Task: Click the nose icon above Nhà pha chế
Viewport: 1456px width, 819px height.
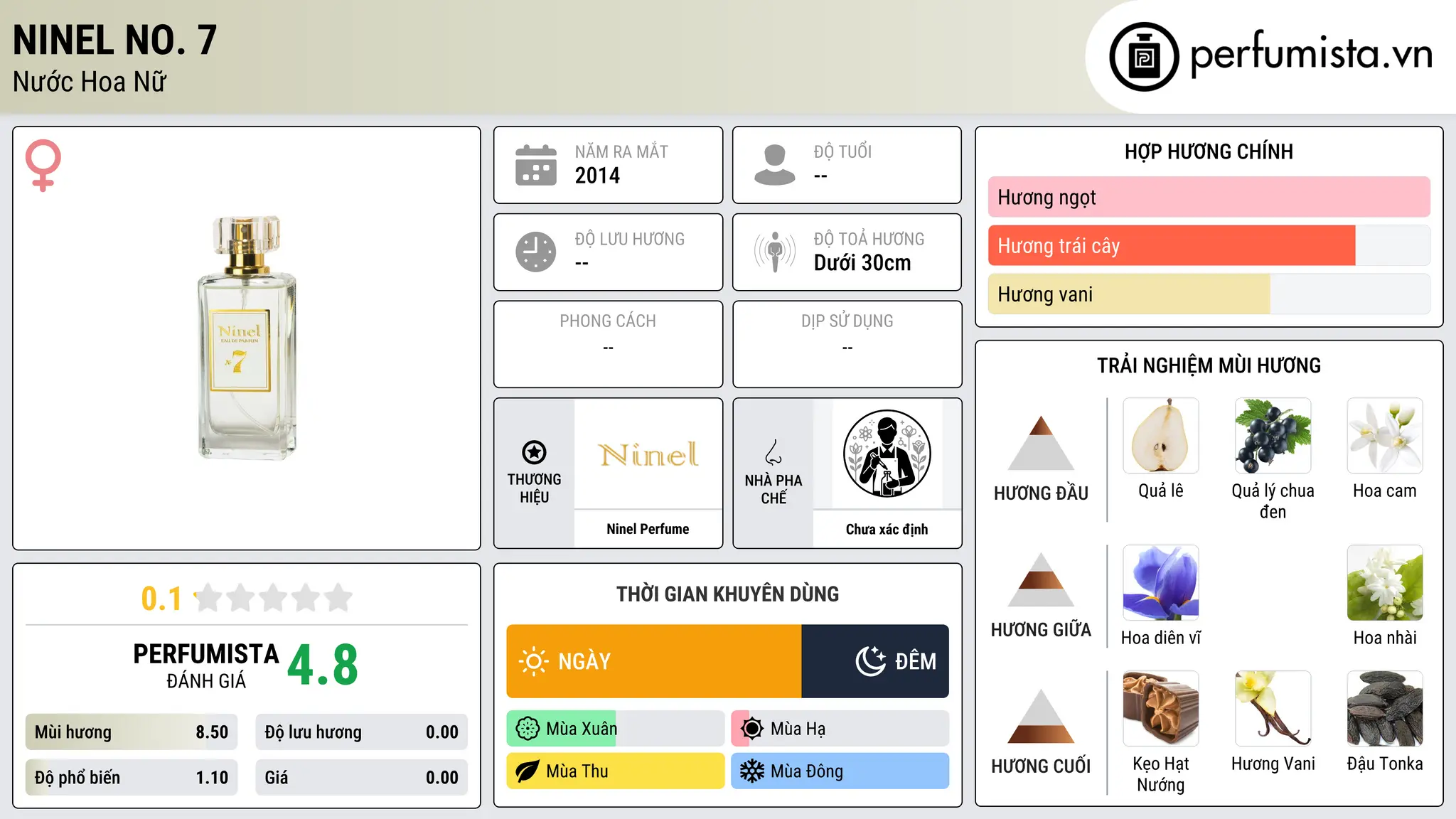Action: pyautogui.click(x=773, y=452)
